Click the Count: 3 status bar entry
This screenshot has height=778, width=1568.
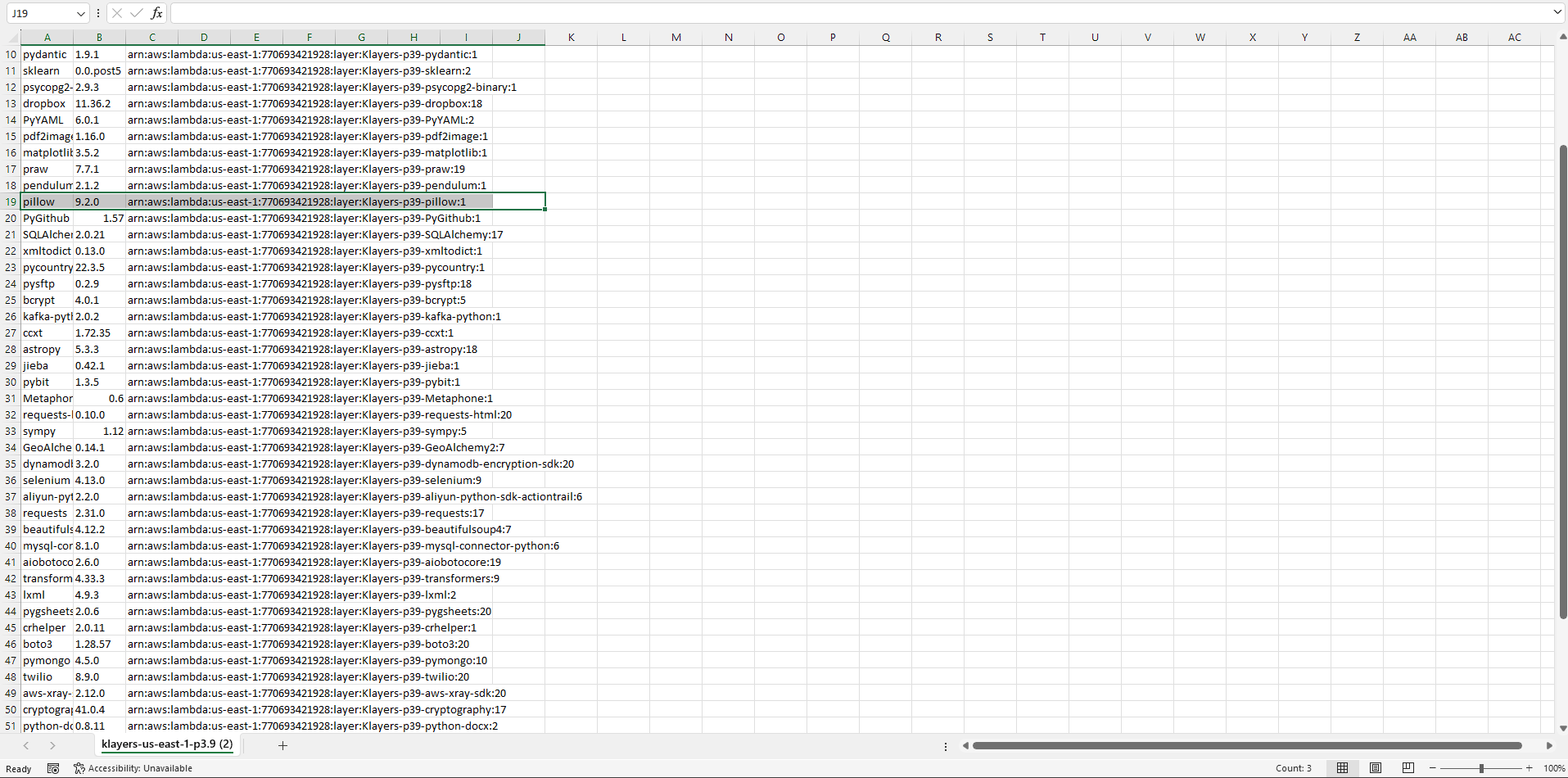coord(1294,768)
